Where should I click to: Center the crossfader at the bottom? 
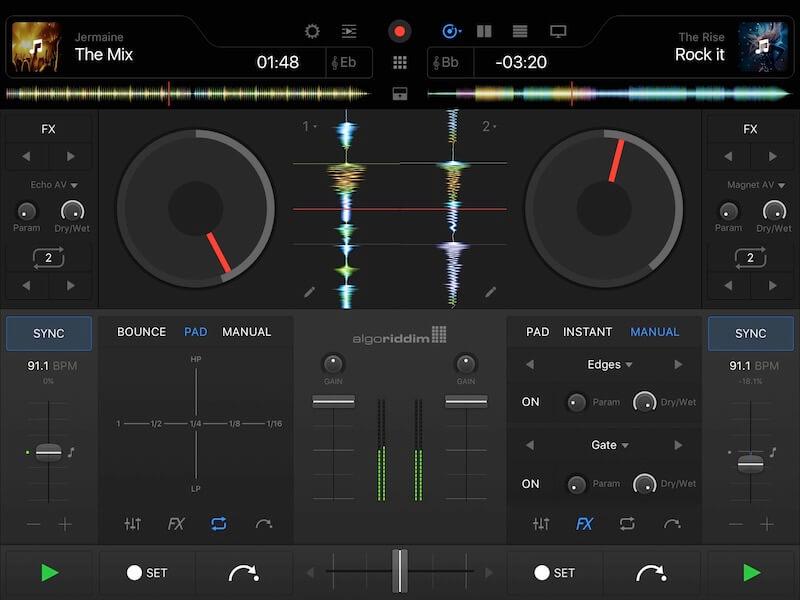(400, 568)
